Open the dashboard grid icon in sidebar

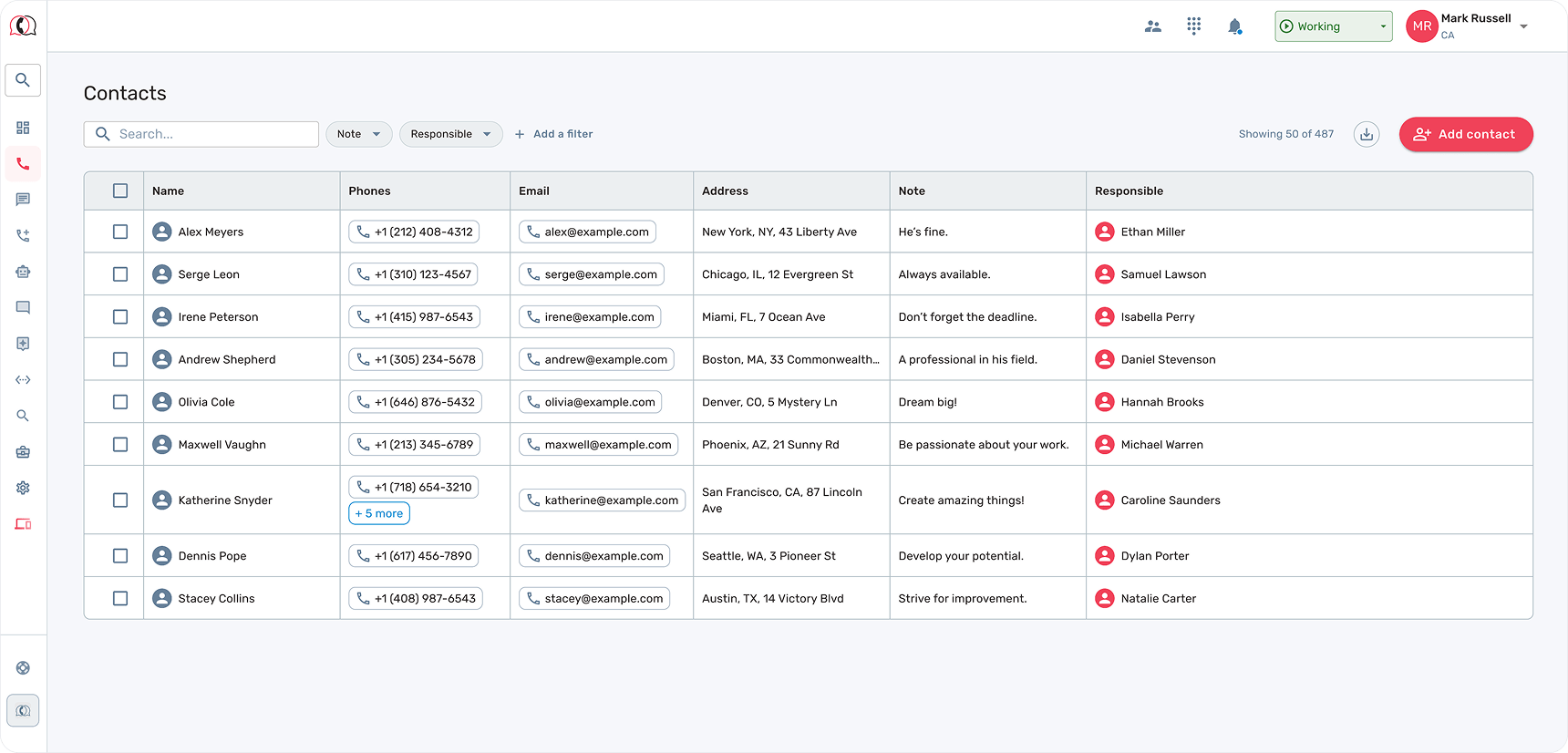23,128
